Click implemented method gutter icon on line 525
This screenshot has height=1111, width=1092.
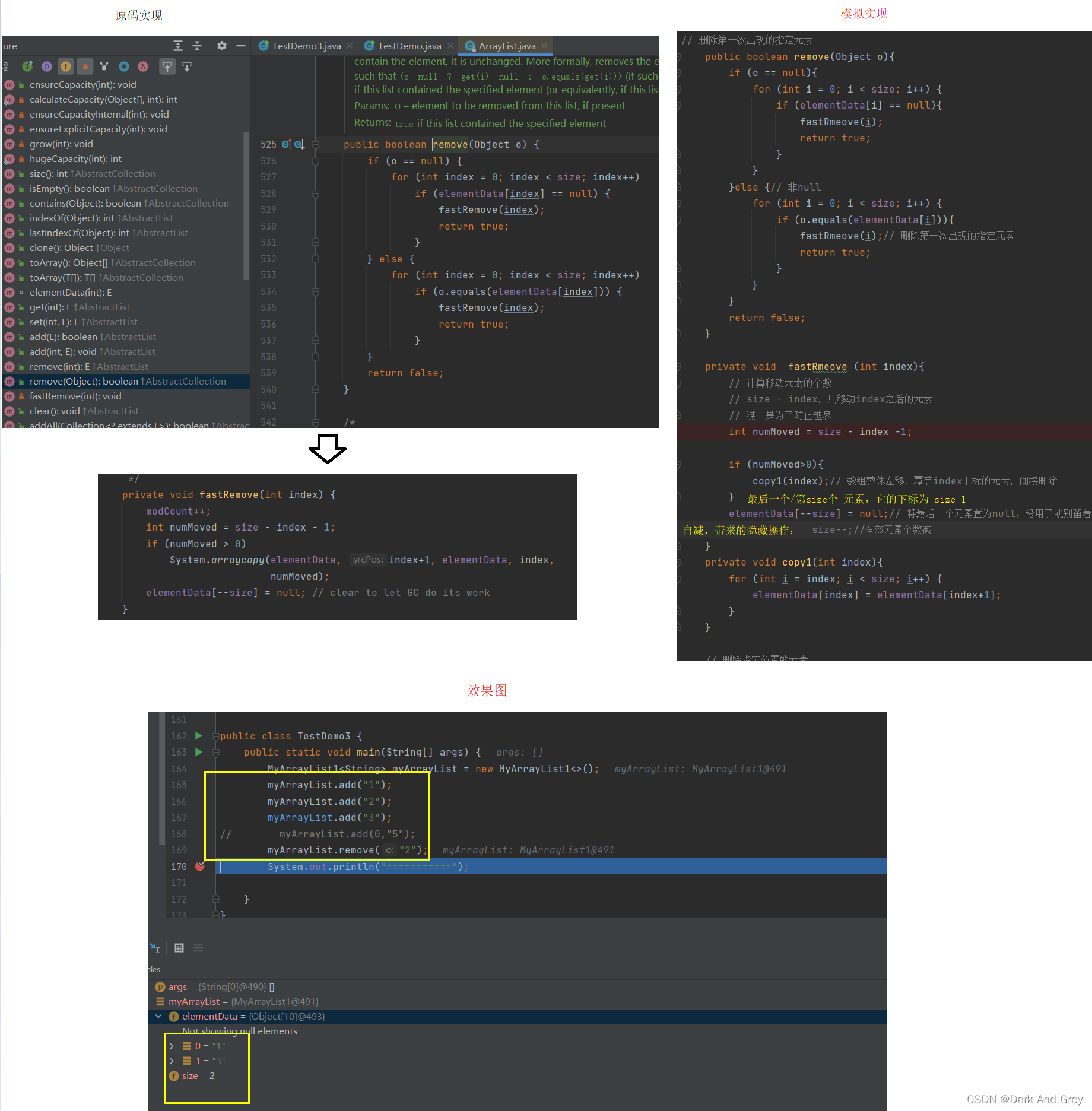pos(299,144)
